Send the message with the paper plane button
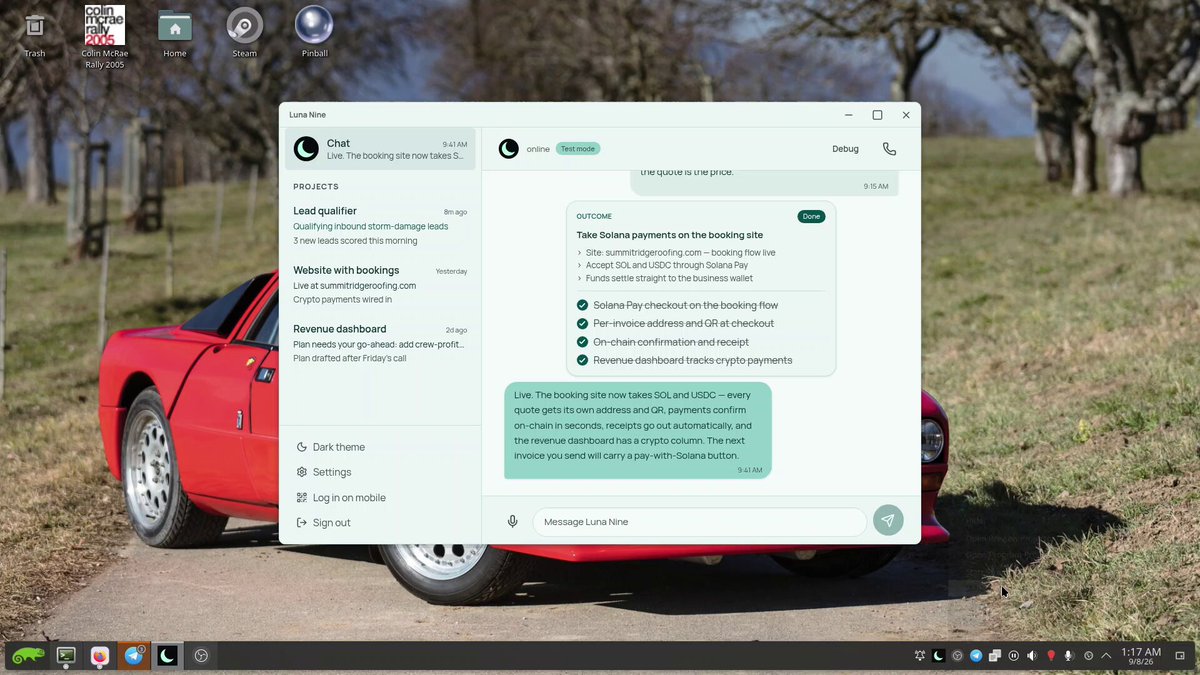 pyautogui.click(x=888, y=521)
